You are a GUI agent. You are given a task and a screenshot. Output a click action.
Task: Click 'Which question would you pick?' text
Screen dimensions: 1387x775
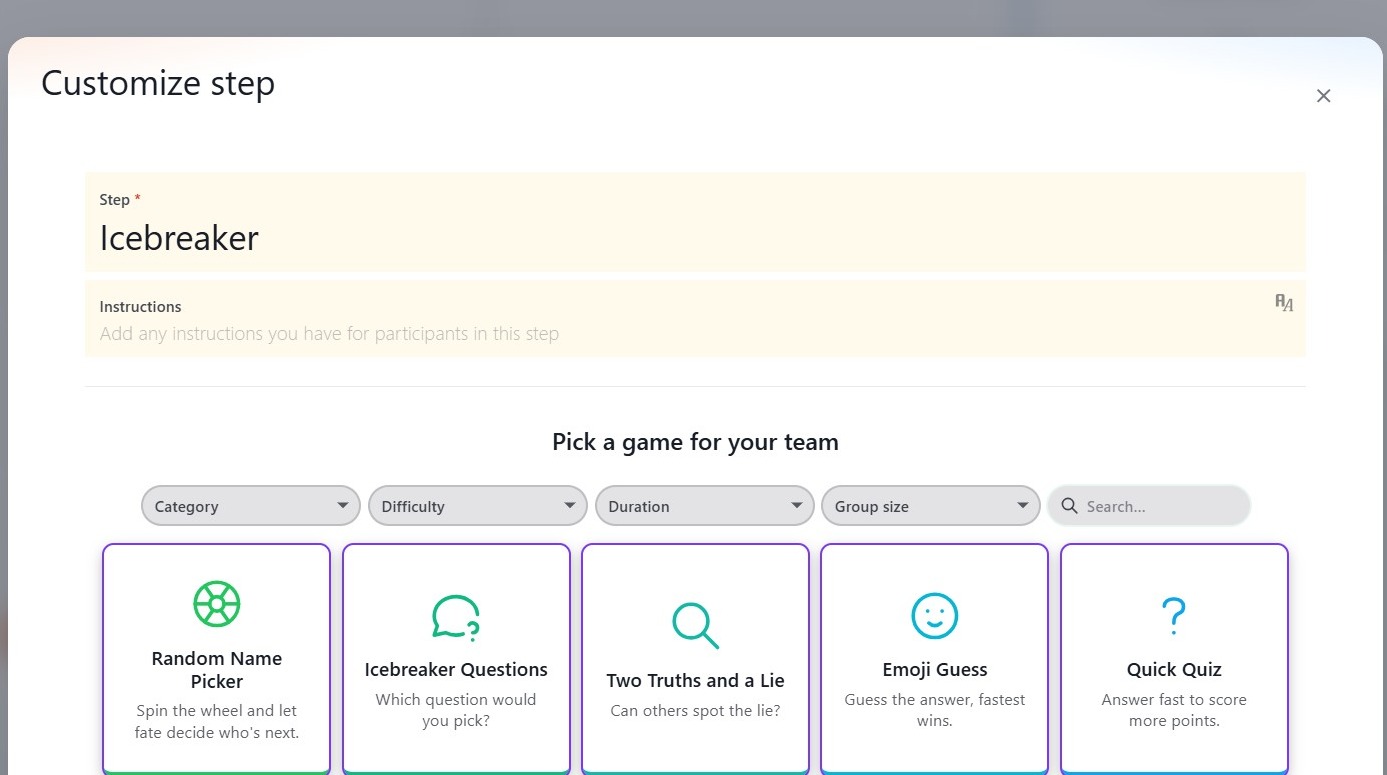click(x=456, y=710)
